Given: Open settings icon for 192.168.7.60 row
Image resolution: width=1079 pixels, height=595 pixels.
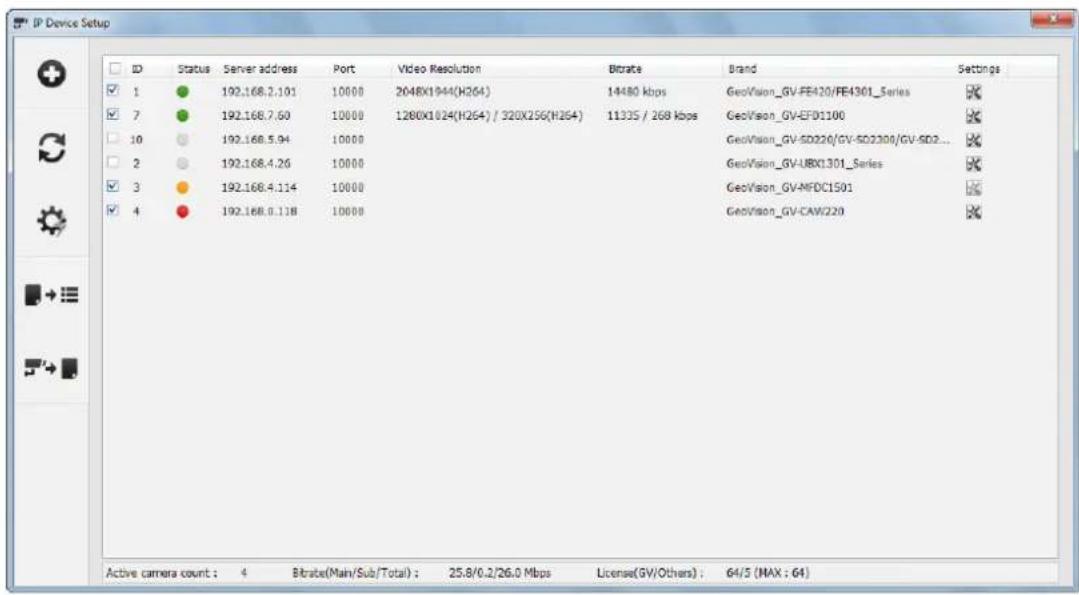Looking at the screenshot, I should point(973,116).
